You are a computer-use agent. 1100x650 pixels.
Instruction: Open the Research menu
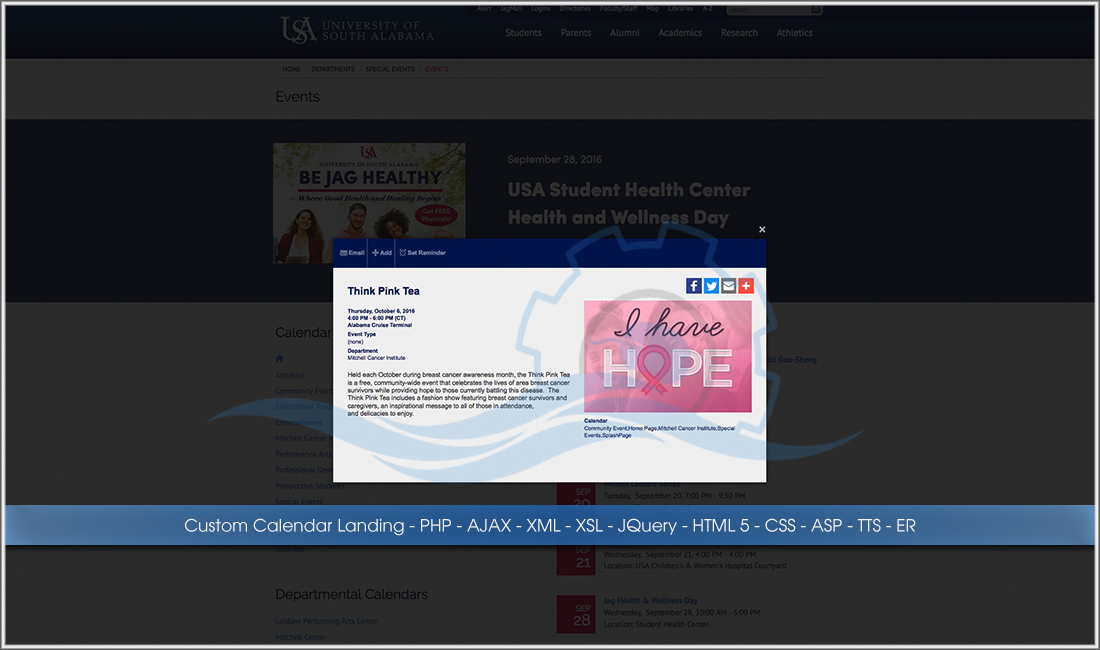click(x=739, y=33)
